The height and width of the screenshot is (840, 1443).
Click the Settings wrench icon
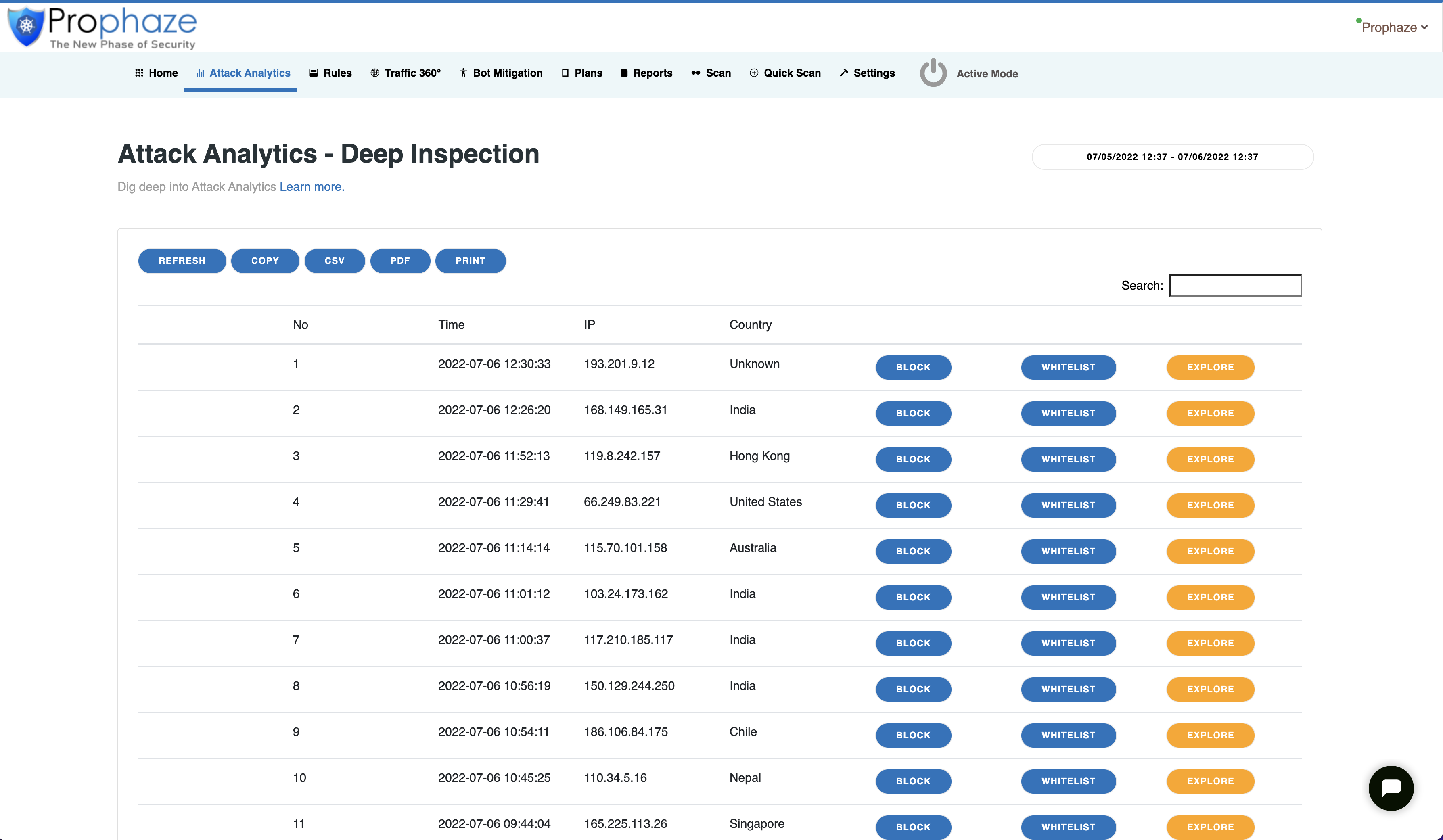pyautogui.click(x=843, y=73)
